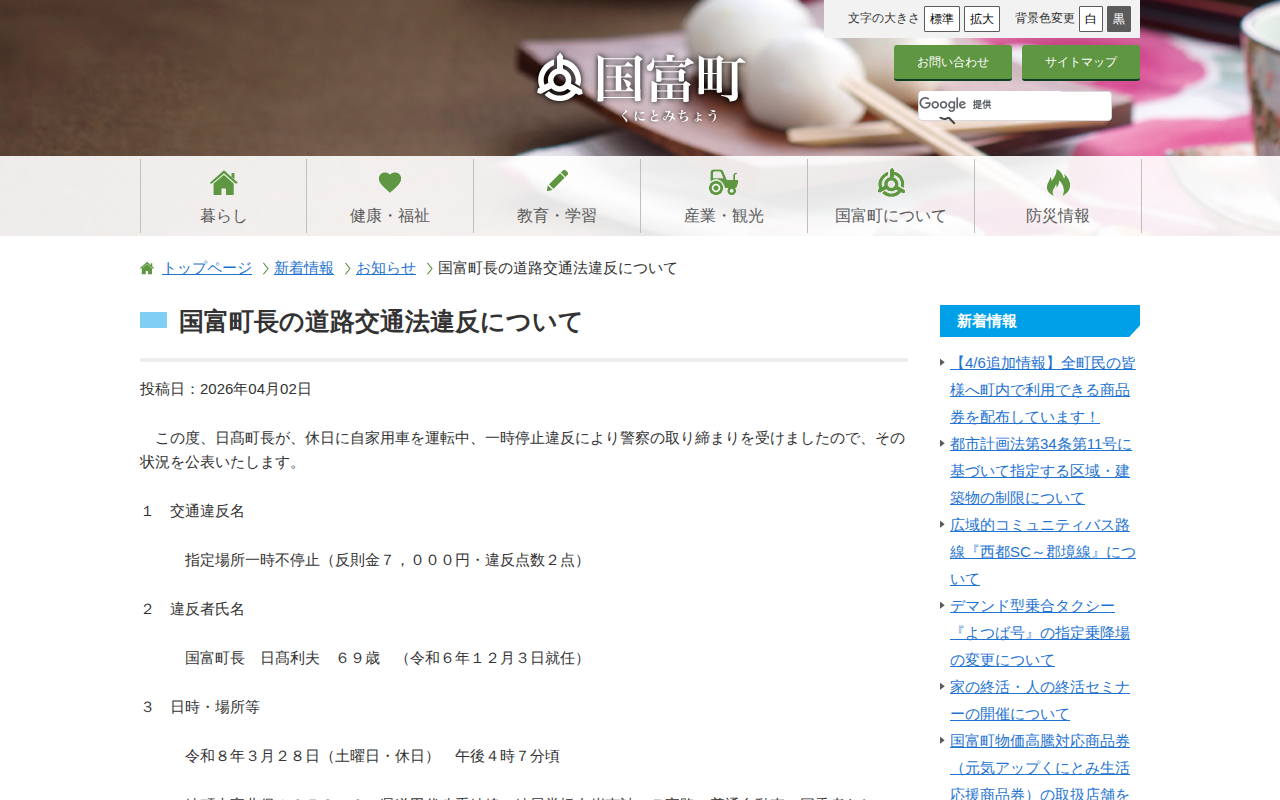
Task: Select the pencil icon for 教育・学習
Action: (556, 180)
